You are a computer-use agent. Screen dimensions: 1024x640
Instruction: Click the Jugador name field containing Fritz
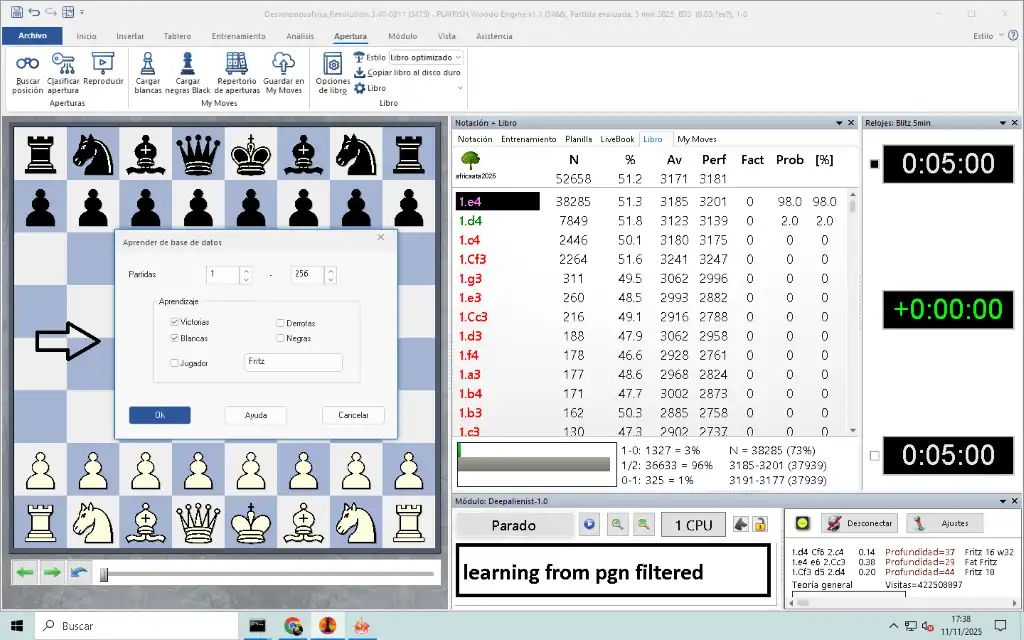(293, 363)
